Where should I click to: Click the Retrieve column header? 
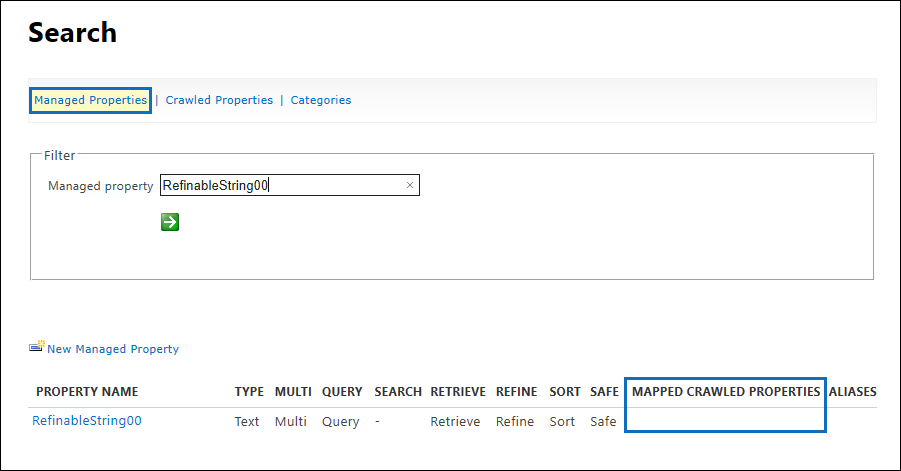coord(458,392)
